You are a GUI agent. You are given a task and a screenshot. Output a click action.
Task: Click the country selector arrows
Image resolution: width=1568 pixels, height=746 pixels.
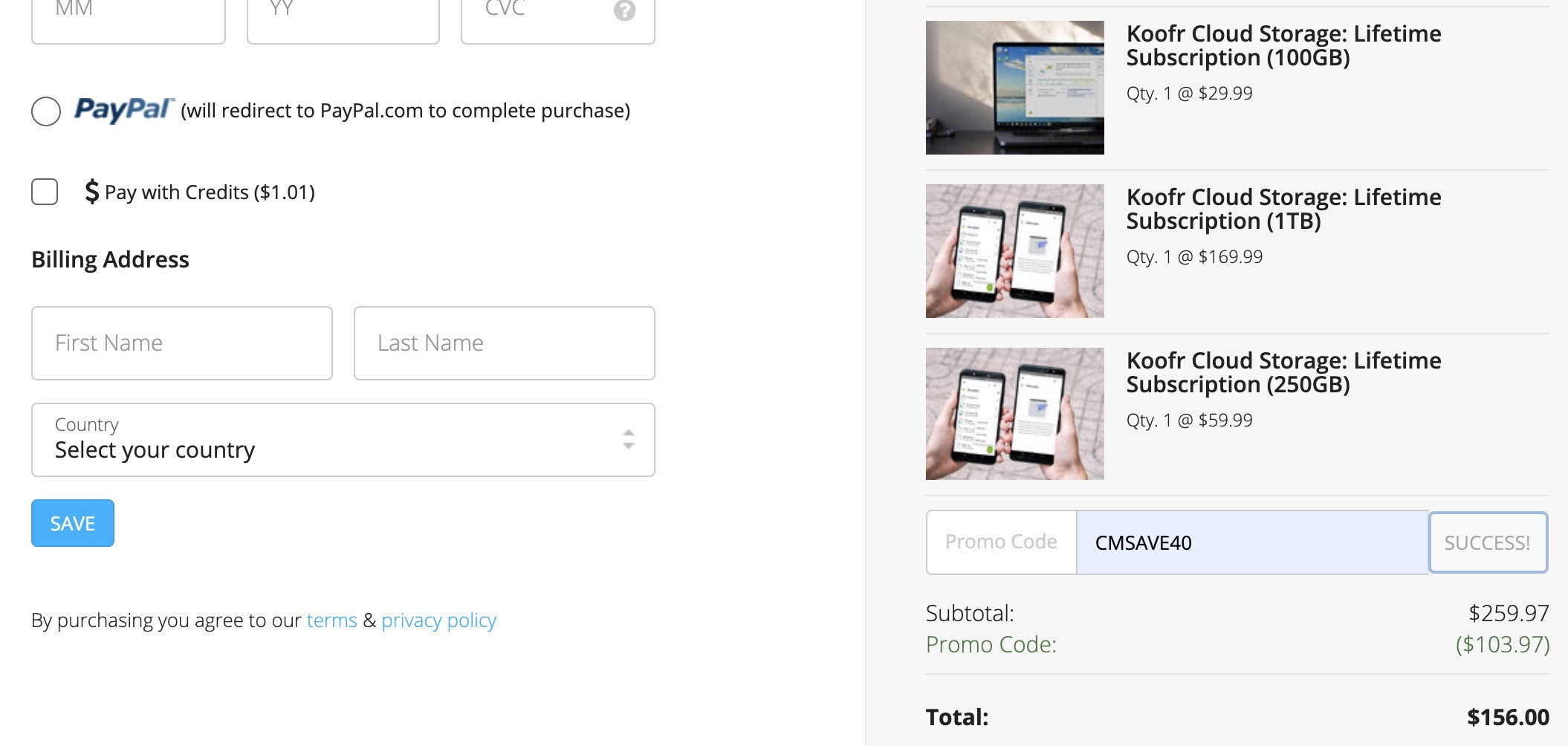click(x=629, y=439)
